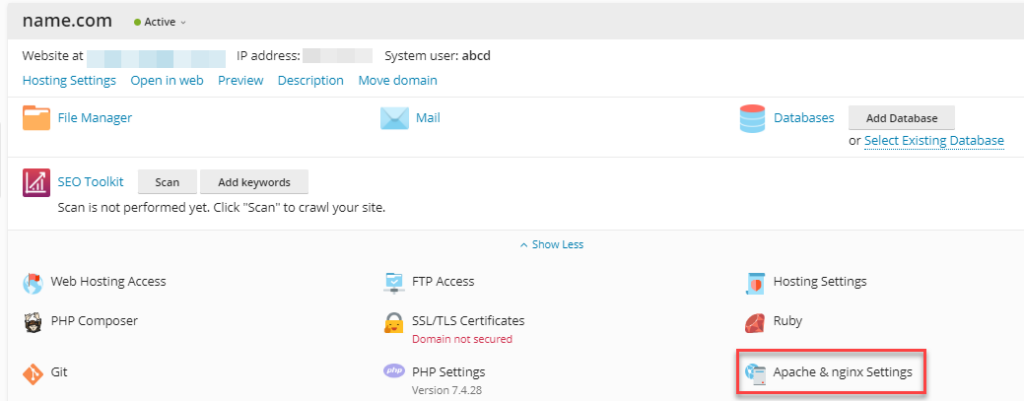Click the Add keywords button
The width and height of the screenshot is (1024, 401).
pos(254,182)
